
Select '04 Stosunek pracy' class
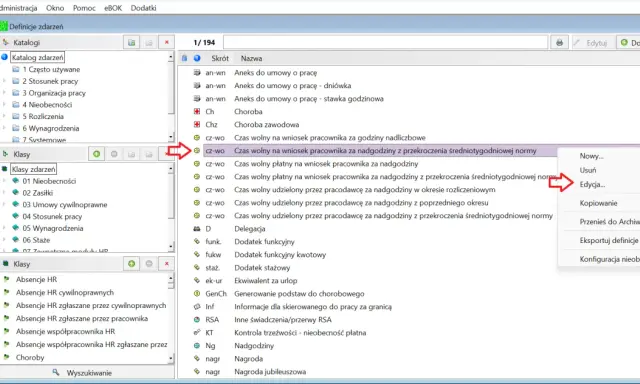52,216
